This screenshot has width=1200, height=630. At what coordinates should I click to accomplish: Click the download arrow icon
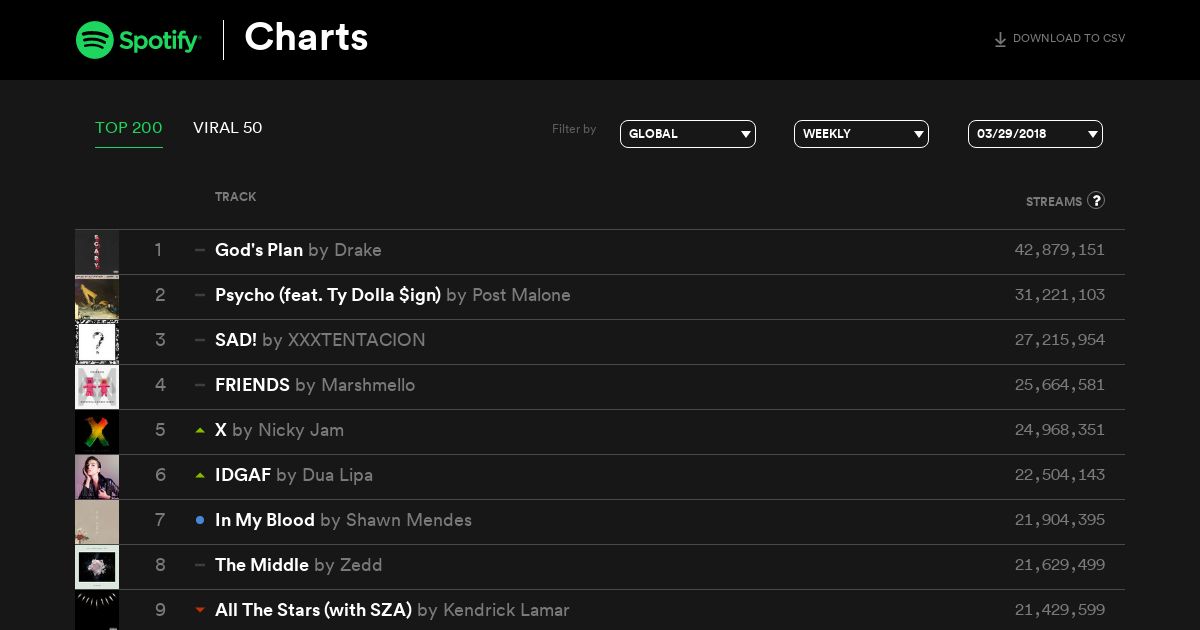[x=1000, y=39]
